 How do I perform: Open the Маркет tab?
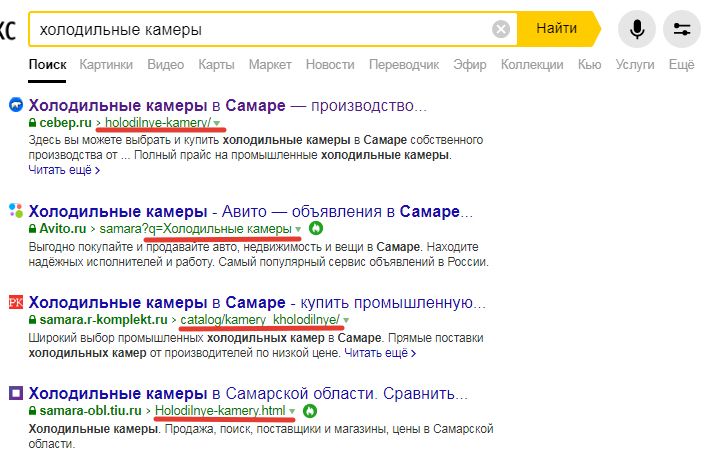pyautogui.click(x=270, y=65)
